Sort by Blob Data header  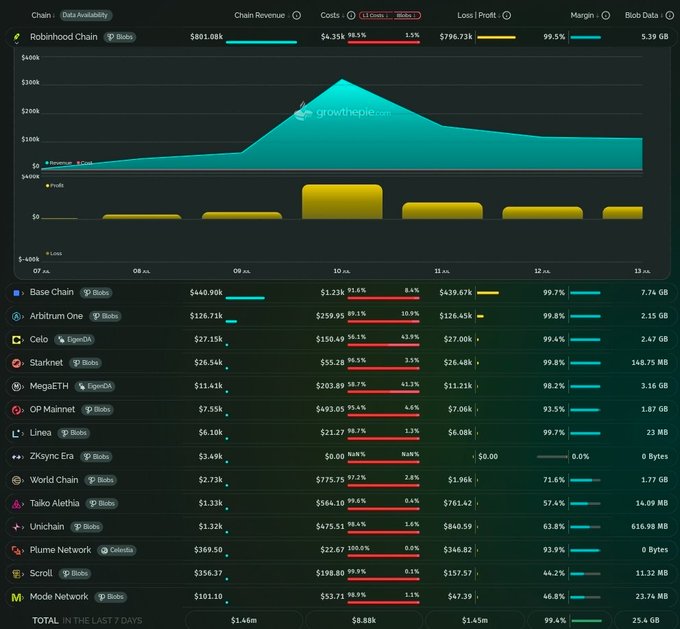(643, 16)
